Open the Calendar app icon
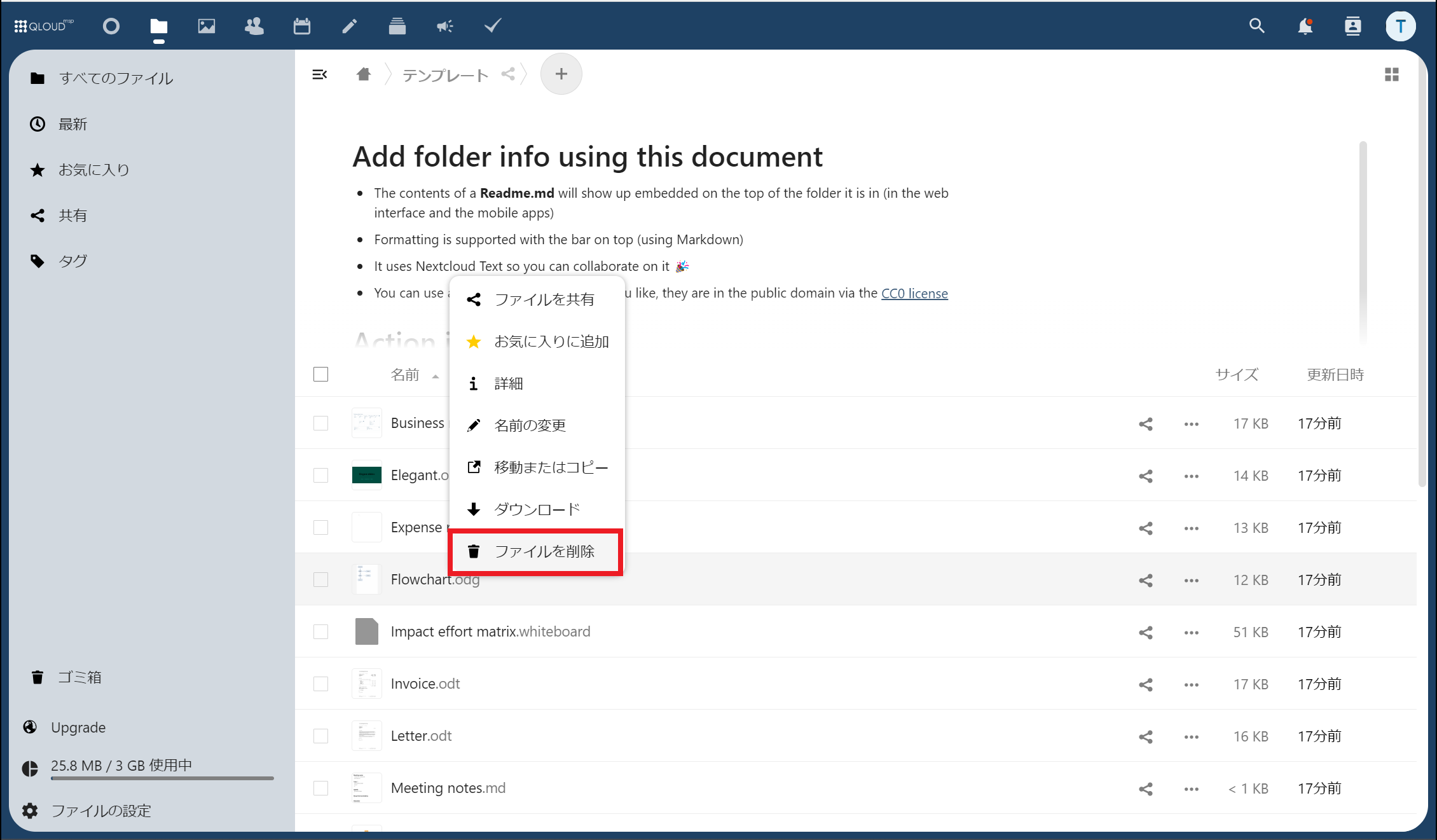The height and width of the screenshot is (840, 1437). 302,26
